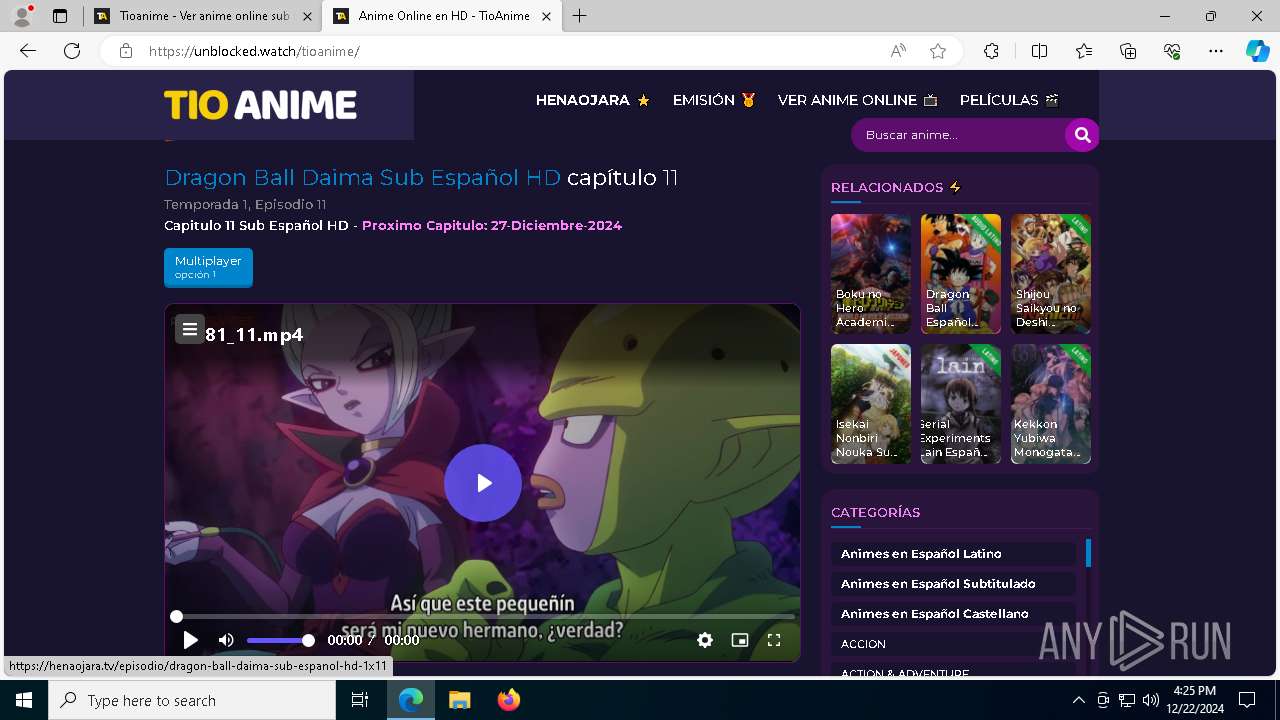This screenshot has height=720, width=1280.
Task: Open the Windows notification center
Action: [x=1247, y=700]
